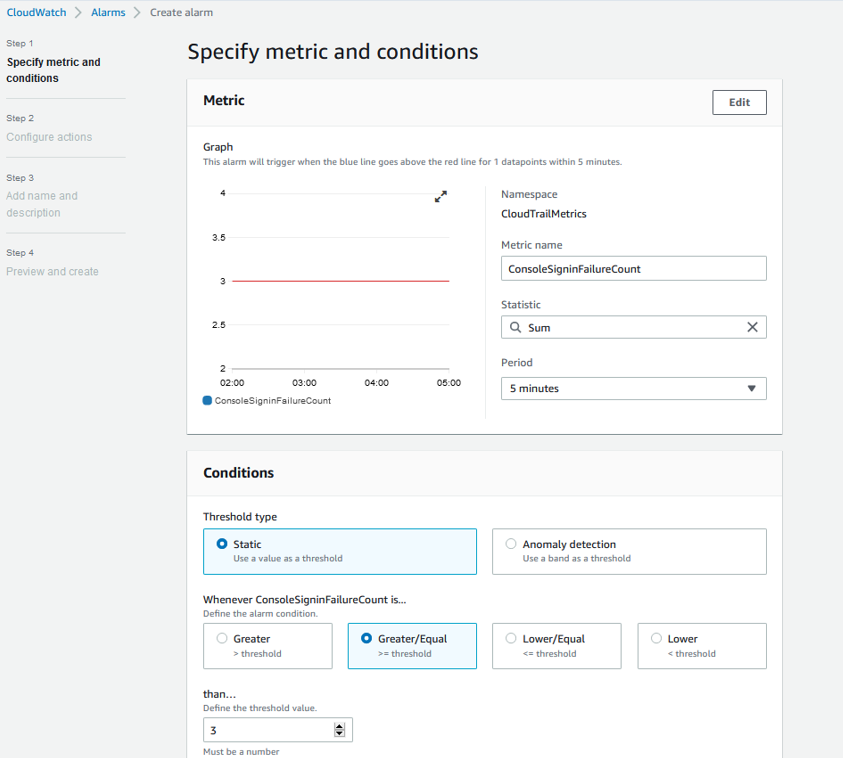This screenshot has height=758, width=843.
Task: Click the threshold value number field
Action: click(x=268, y=730)
